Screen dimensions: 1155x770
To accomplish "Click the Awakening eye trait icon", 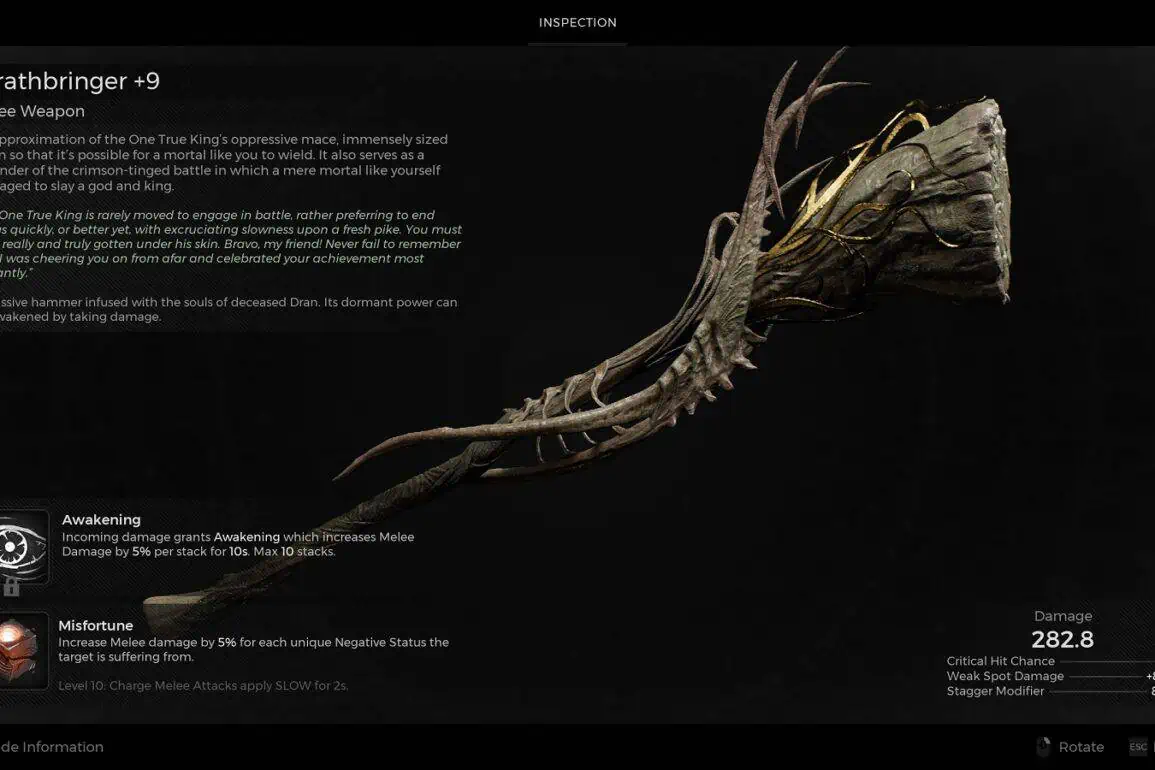I will [24, 547].
